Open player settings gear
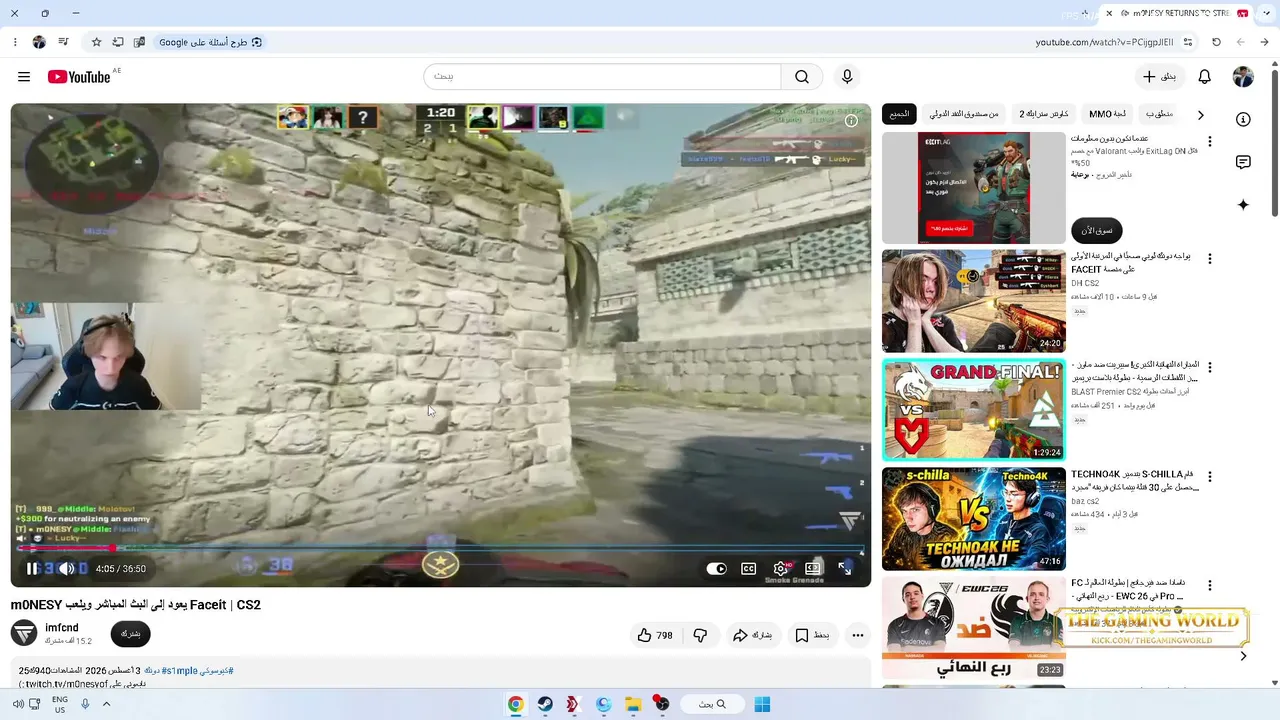This screenshot has width=1280, height=720. [781, 569]
